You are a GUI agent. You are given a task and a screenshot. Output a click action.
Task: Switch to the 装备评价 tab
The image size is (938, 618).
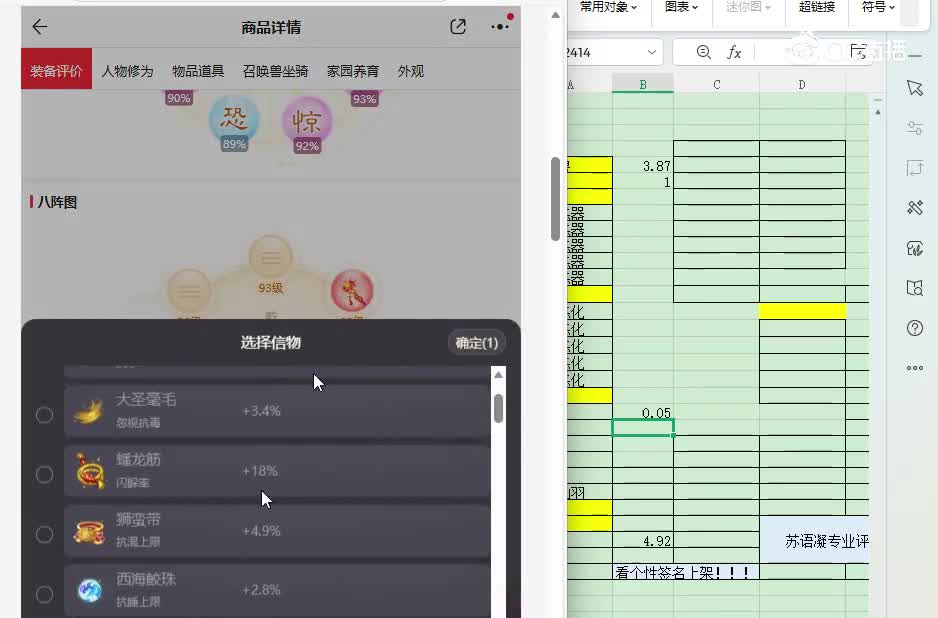pos(56,71)
